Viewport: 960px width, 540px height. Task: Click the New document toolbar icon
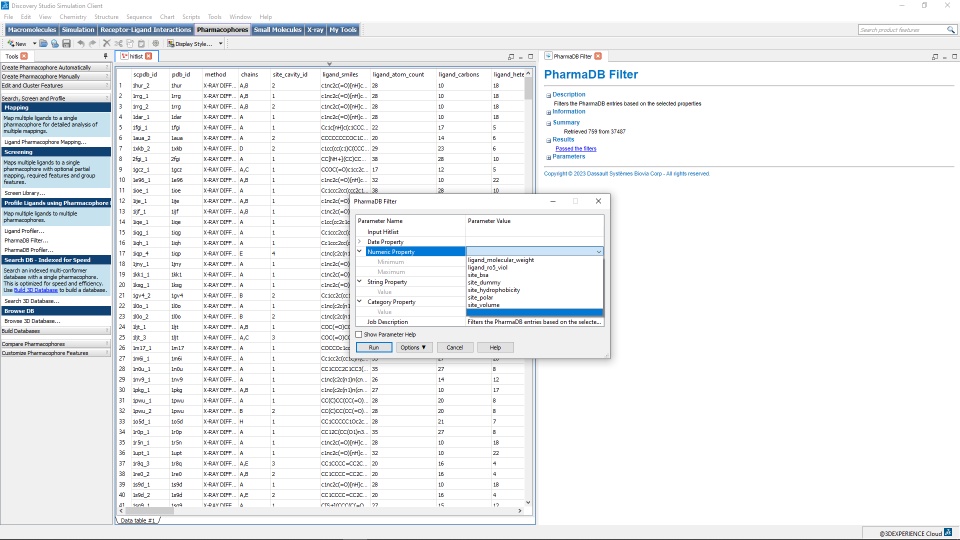coord(17,43)
